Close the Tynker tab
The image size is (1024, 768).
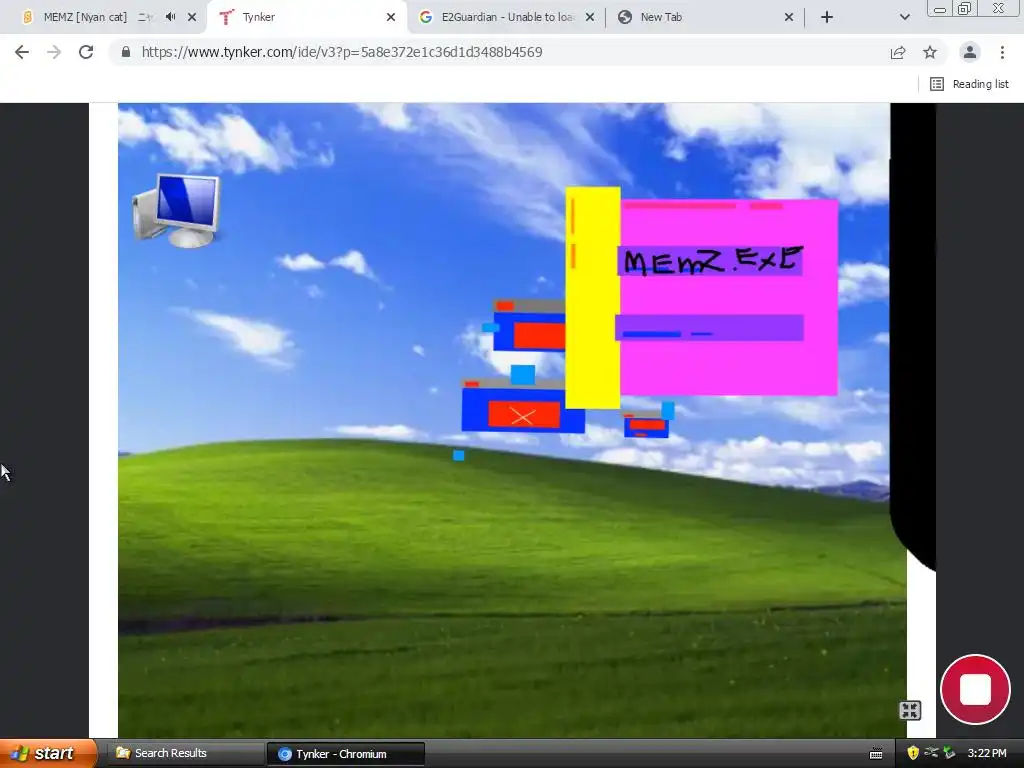pos(391,17)
